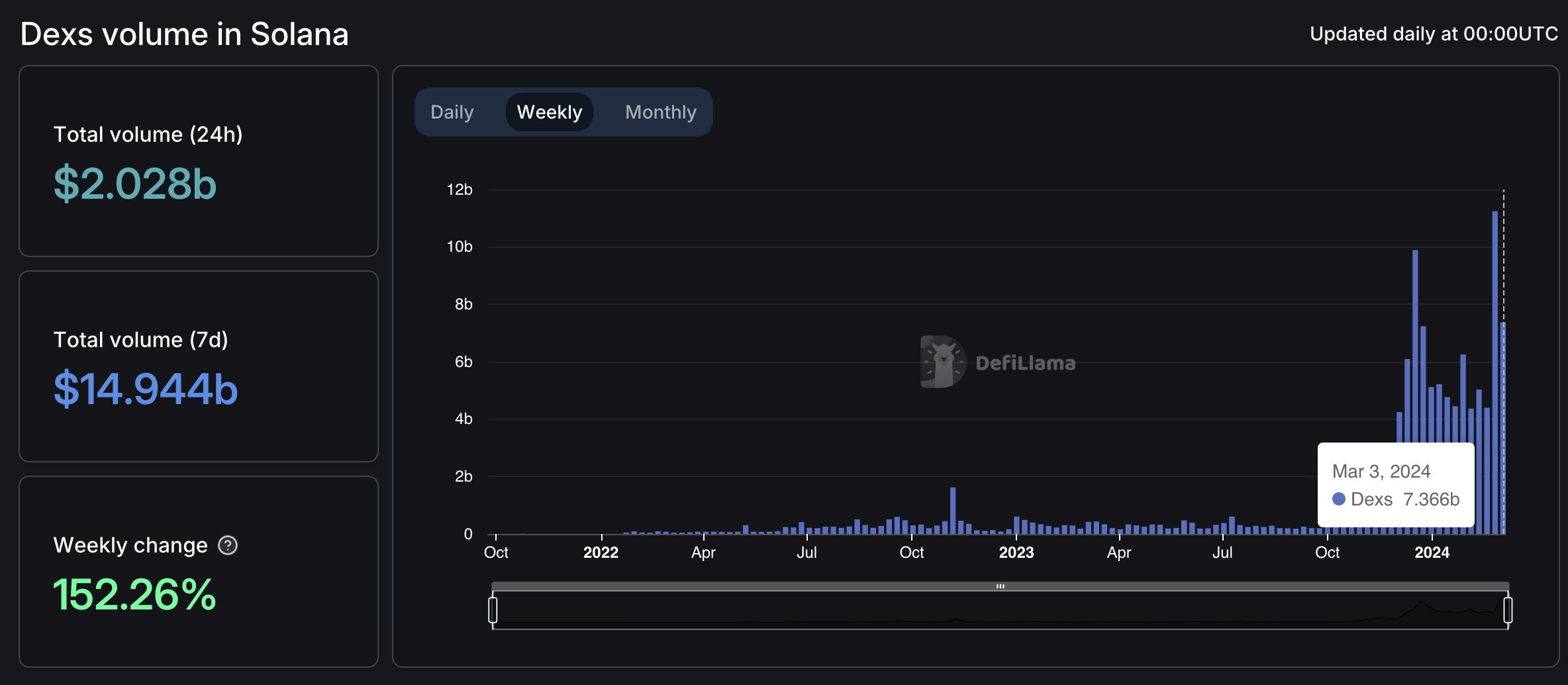The height and width of the screenshot is (685, 1568).
Task: Click the Mar 3, 2024 tooltip date
Action: (1381, 471)
